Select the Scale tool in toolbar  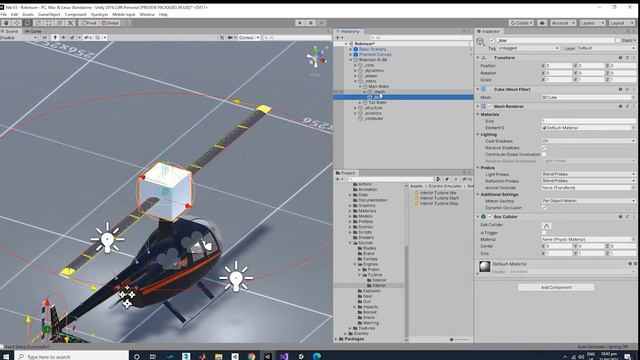39,23
